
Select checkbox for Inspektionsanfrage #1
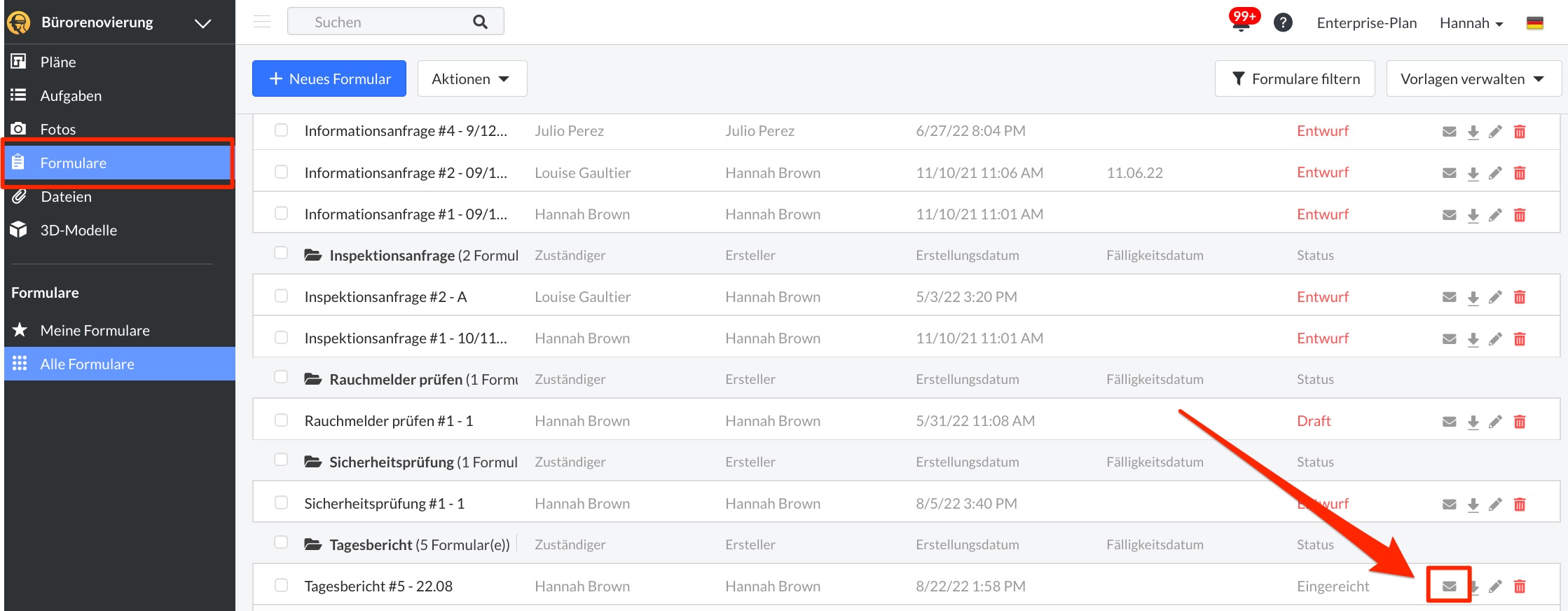(x=281, y=337)
